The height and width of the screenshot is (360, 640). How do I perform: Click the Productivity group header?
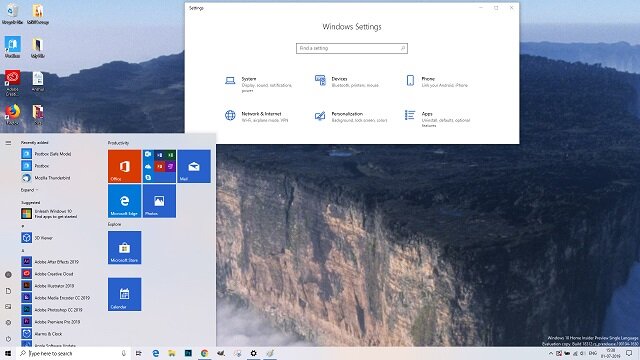pos(118,143)
